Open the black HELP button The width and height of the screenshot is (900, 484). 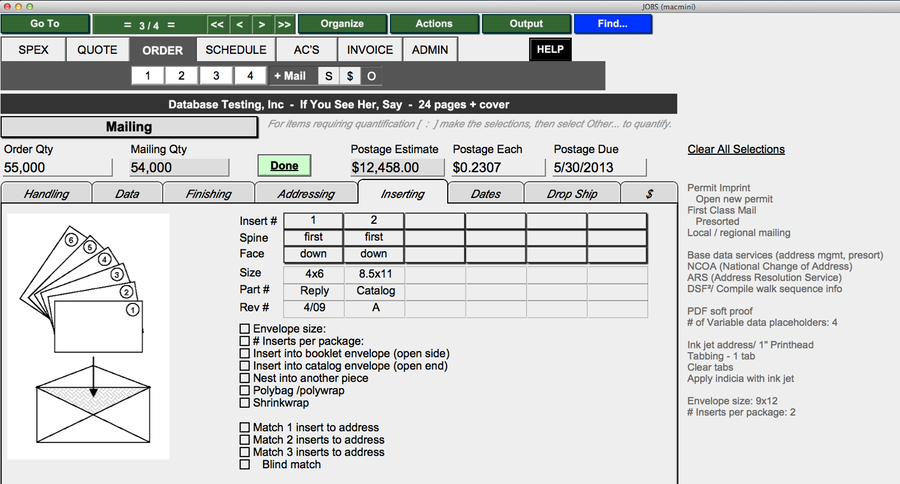coord(550,49)
